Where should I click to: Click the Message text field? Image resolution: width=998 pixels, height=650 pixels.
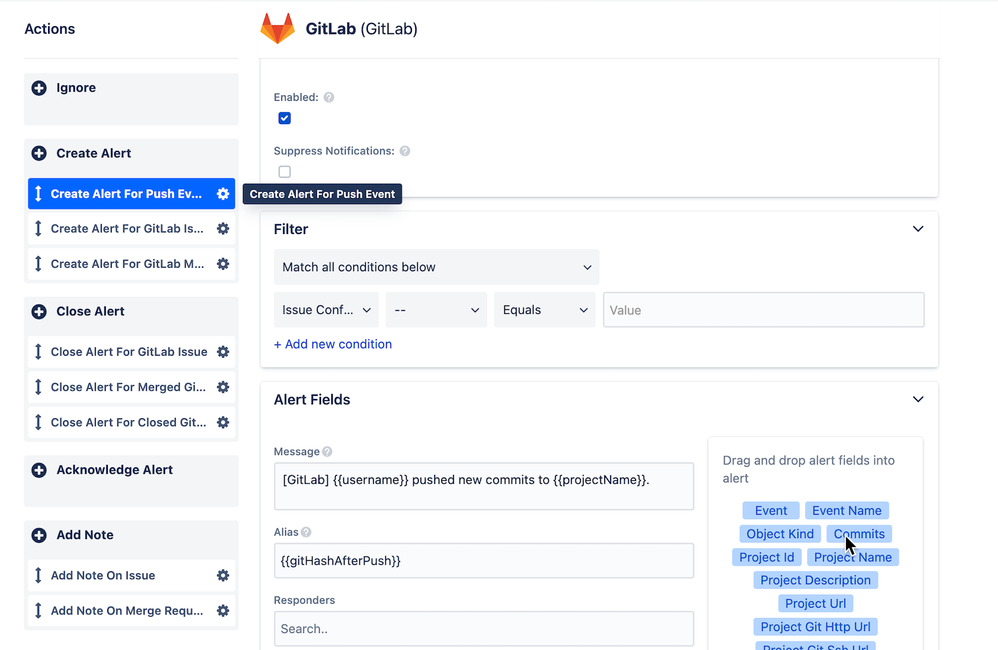[x=484, y=486]
